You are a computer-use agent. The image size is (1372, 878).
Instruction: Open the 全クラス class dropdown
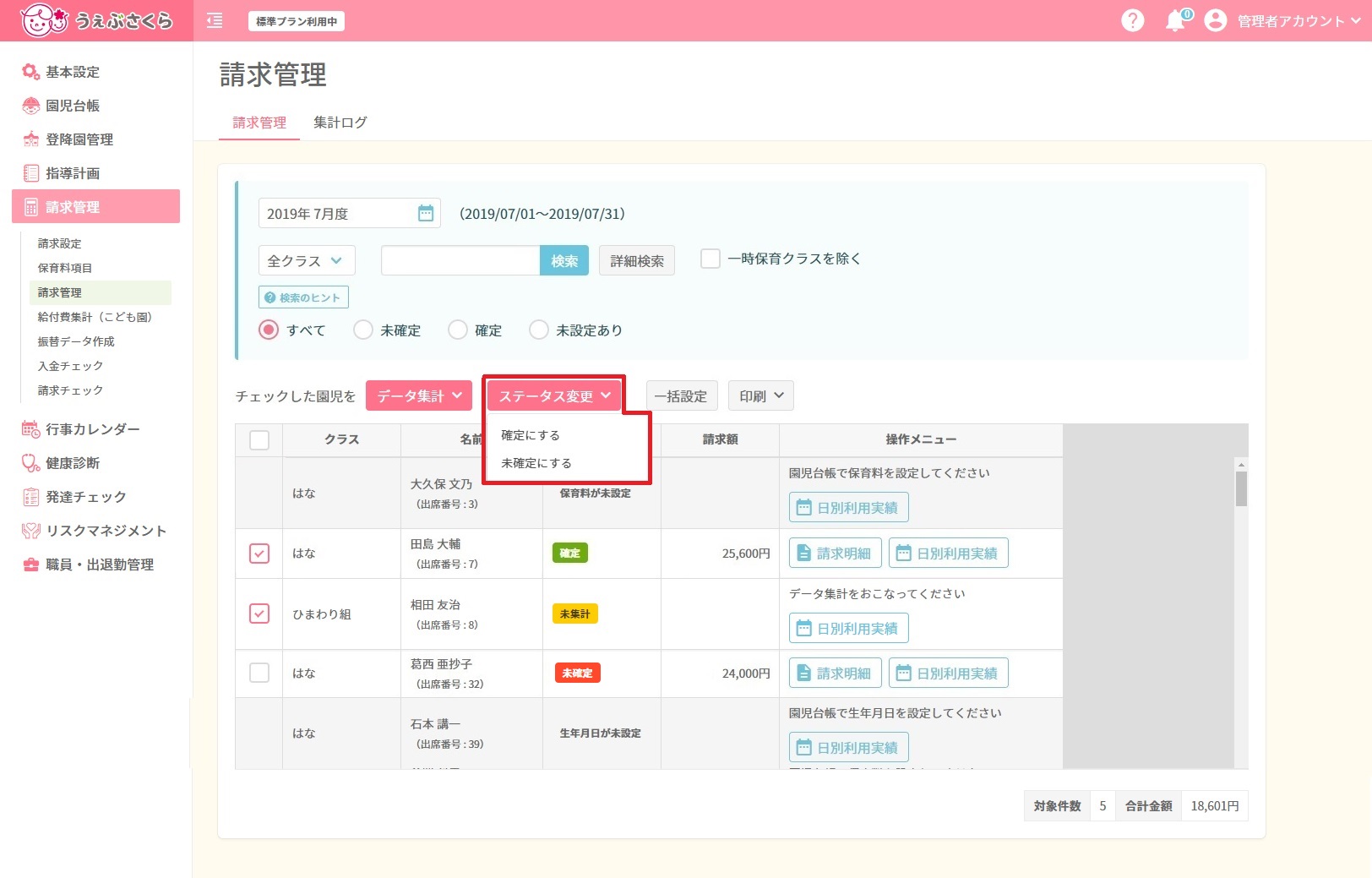coord(307,260)
